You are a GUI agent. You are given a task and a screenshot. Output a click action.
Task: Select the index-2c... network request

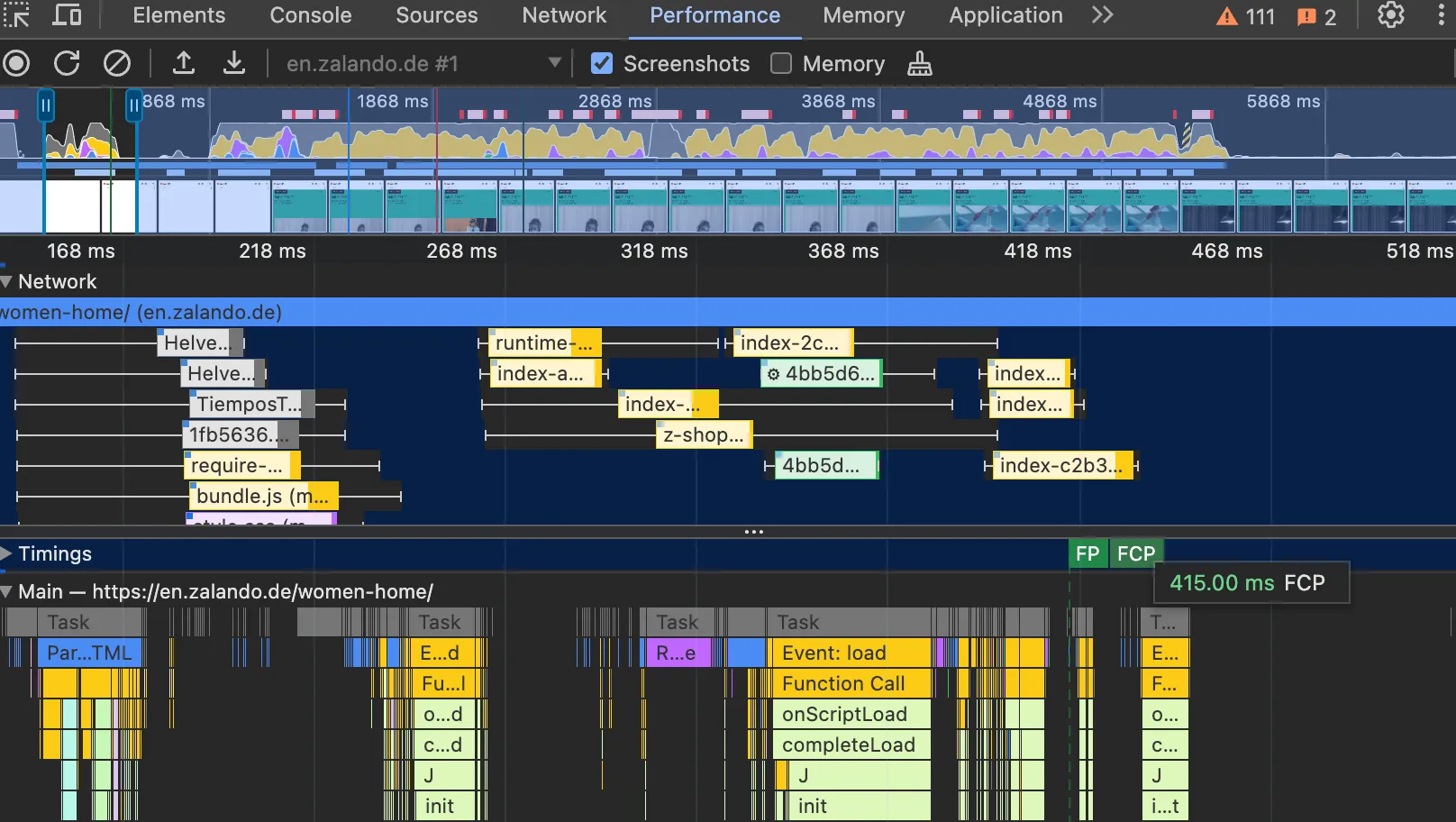coord(793,342)
